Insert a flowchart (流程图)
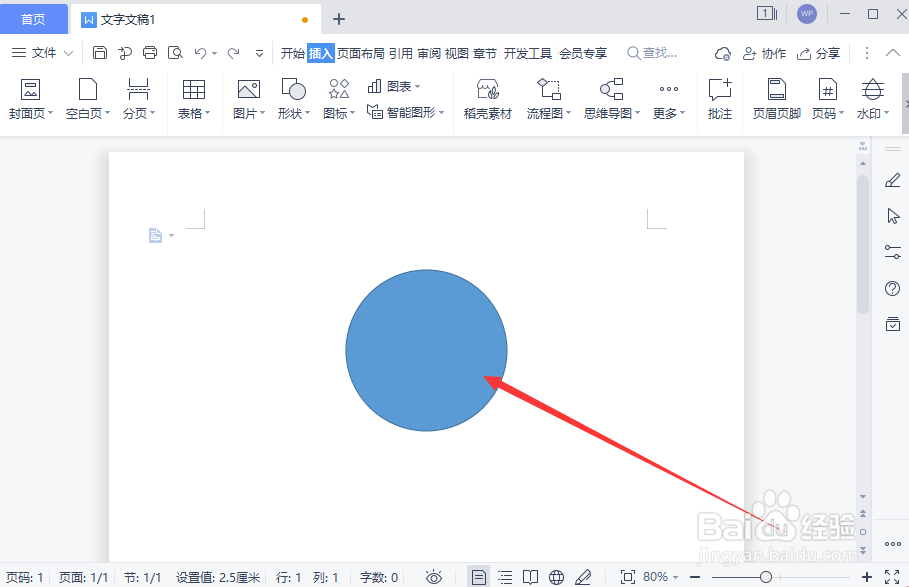 [x=548, y=99]
